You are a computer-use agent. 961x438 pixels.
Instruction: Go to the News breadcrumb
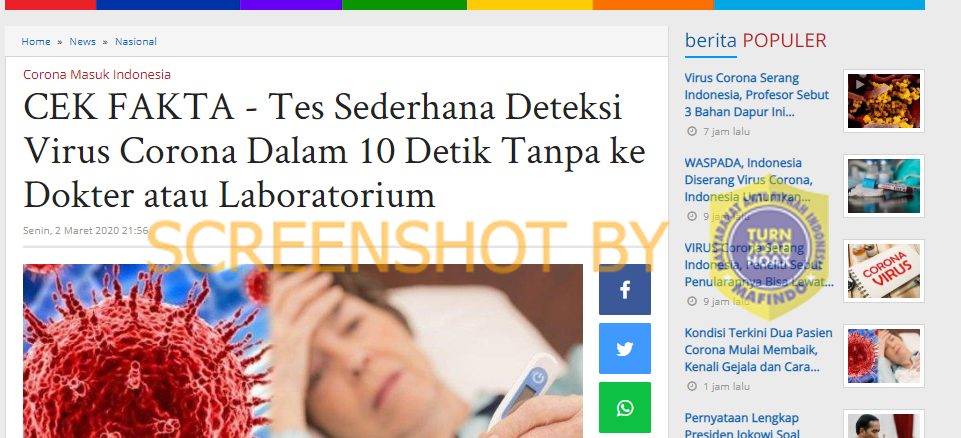(x=82, y=42)
